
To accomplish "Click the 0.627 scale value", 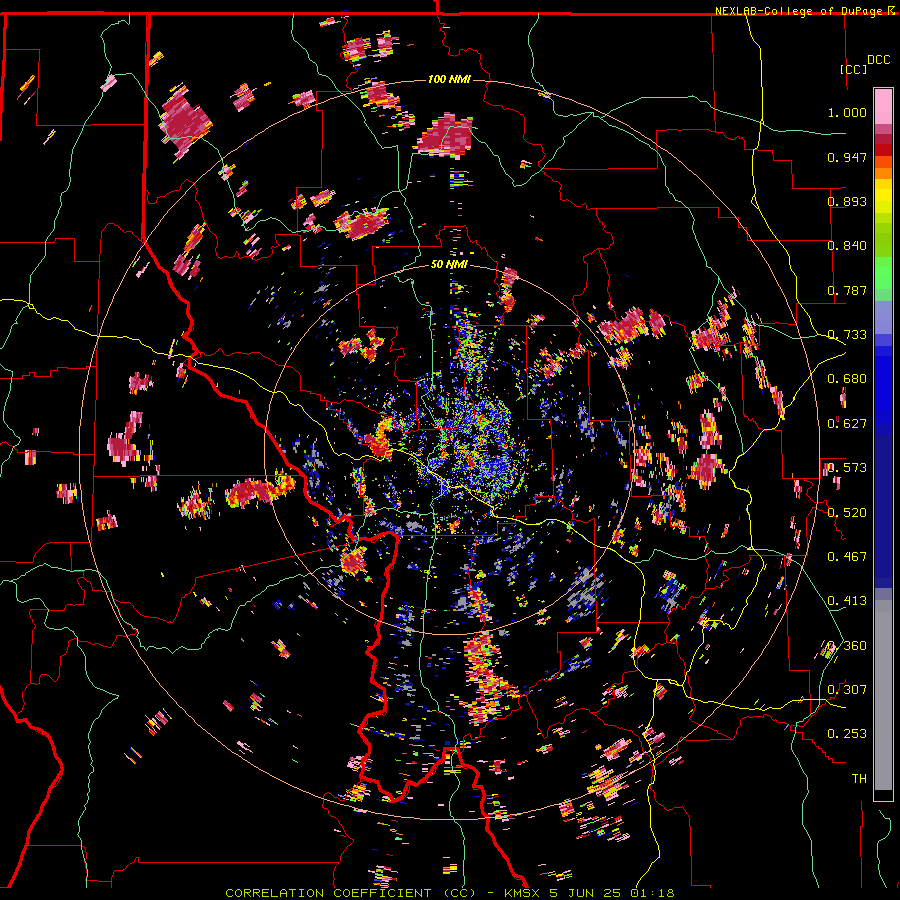I will (847, 424).
